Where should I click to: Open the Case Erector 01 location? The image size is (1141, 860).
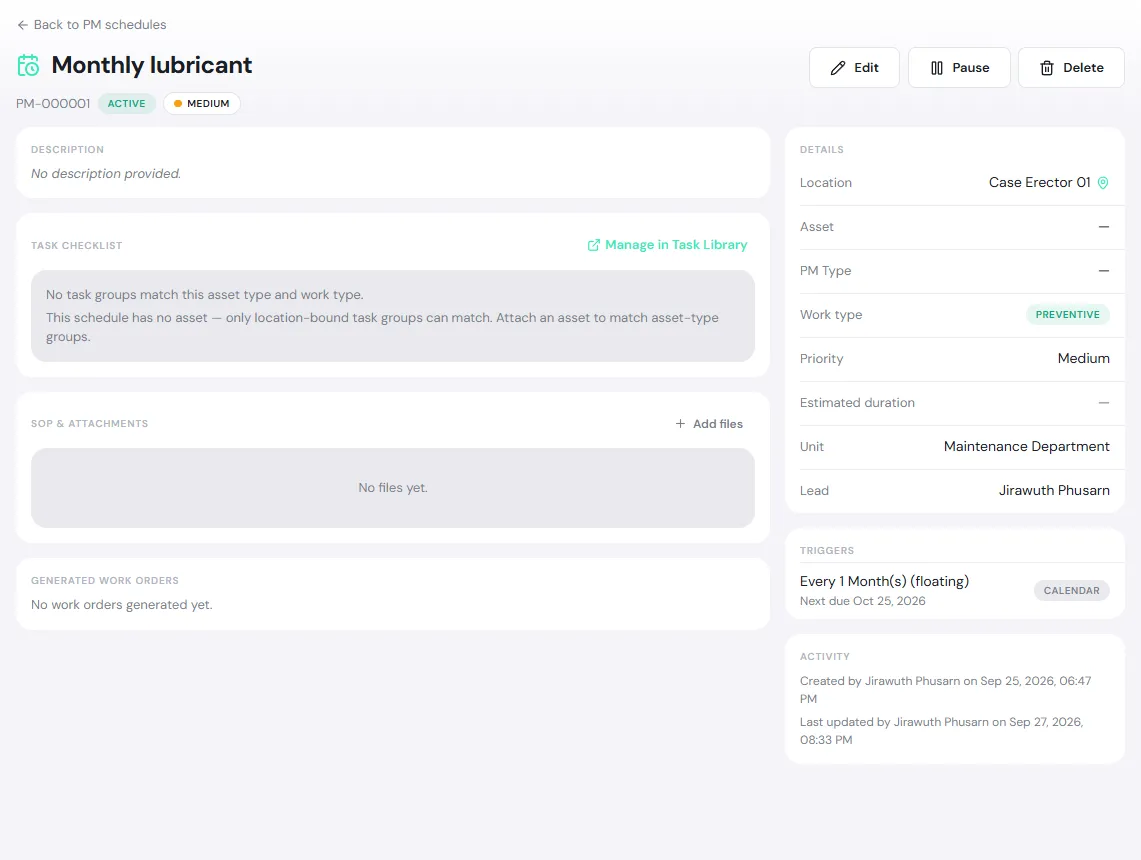pos(1039,183)
